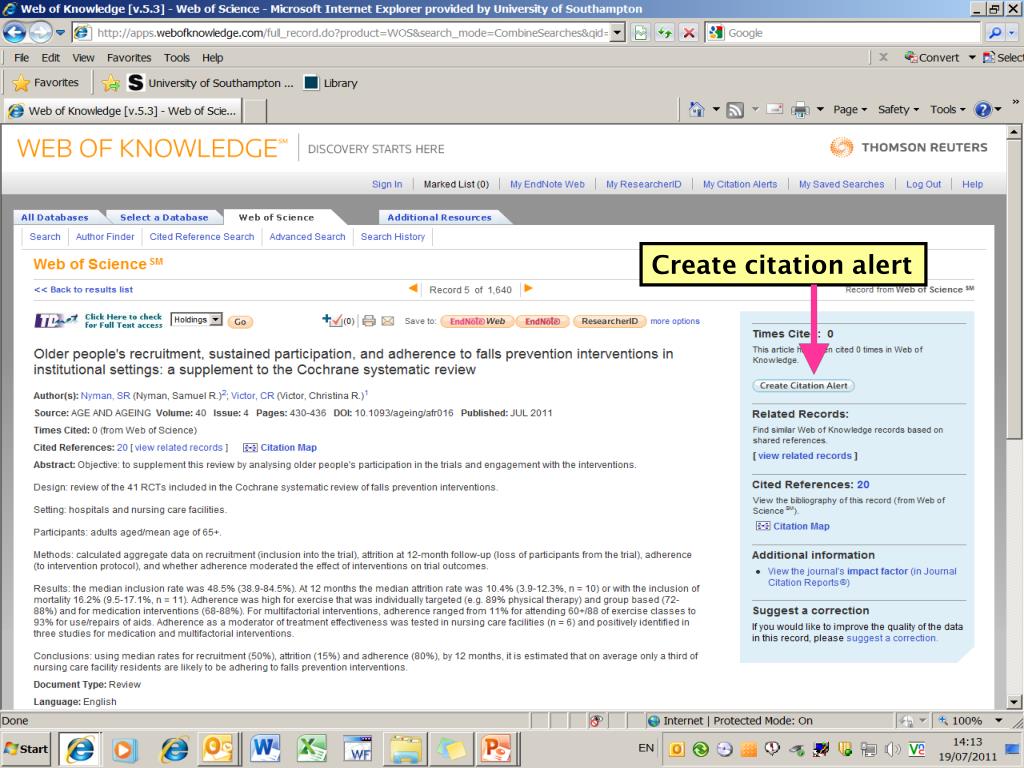Click the RSS feeds icon
Image resolution: width=1024 pixels, height=768 pixels.
click(x=735, y=110)
